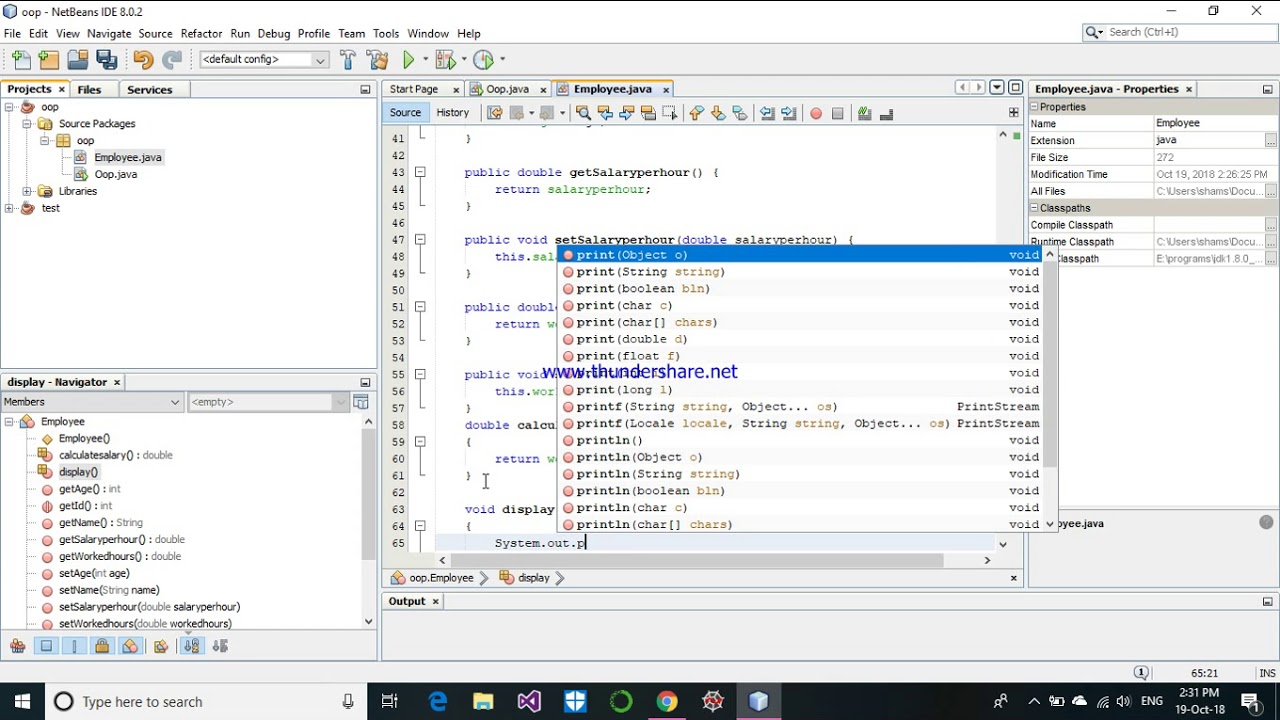Image resolution: width=1280 pixels, height=720 pixels.
Task: Toggle Sort by Name in Navigator
Action: click(192, 647)
